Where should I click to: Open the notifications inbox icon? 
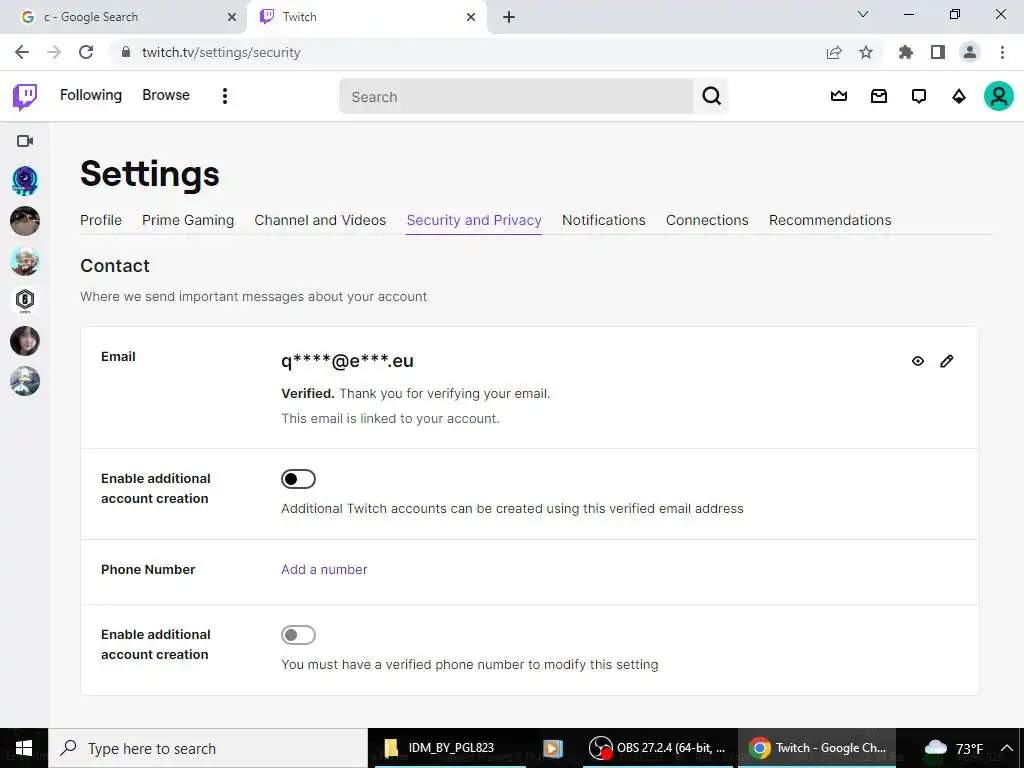click(878, 97)
